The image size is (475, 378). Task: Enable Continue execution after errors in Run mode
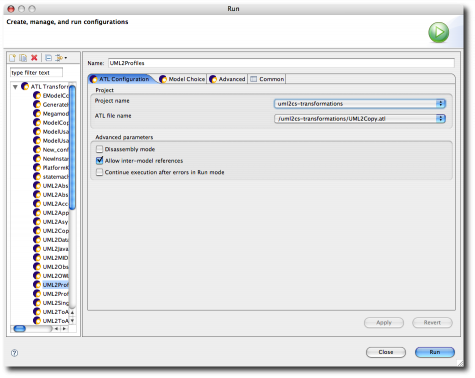click(x=99, y=172)
